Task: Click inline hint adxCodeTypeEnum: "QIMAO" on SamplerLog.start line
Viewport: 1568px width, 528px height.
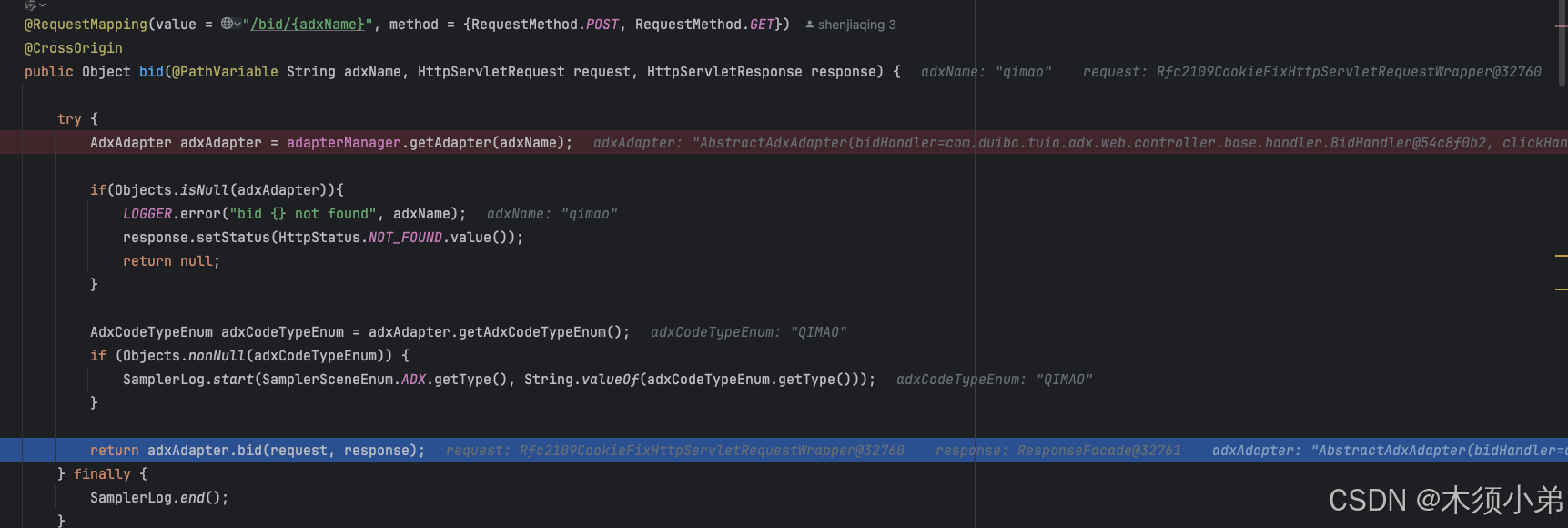Action: (995, 380)
